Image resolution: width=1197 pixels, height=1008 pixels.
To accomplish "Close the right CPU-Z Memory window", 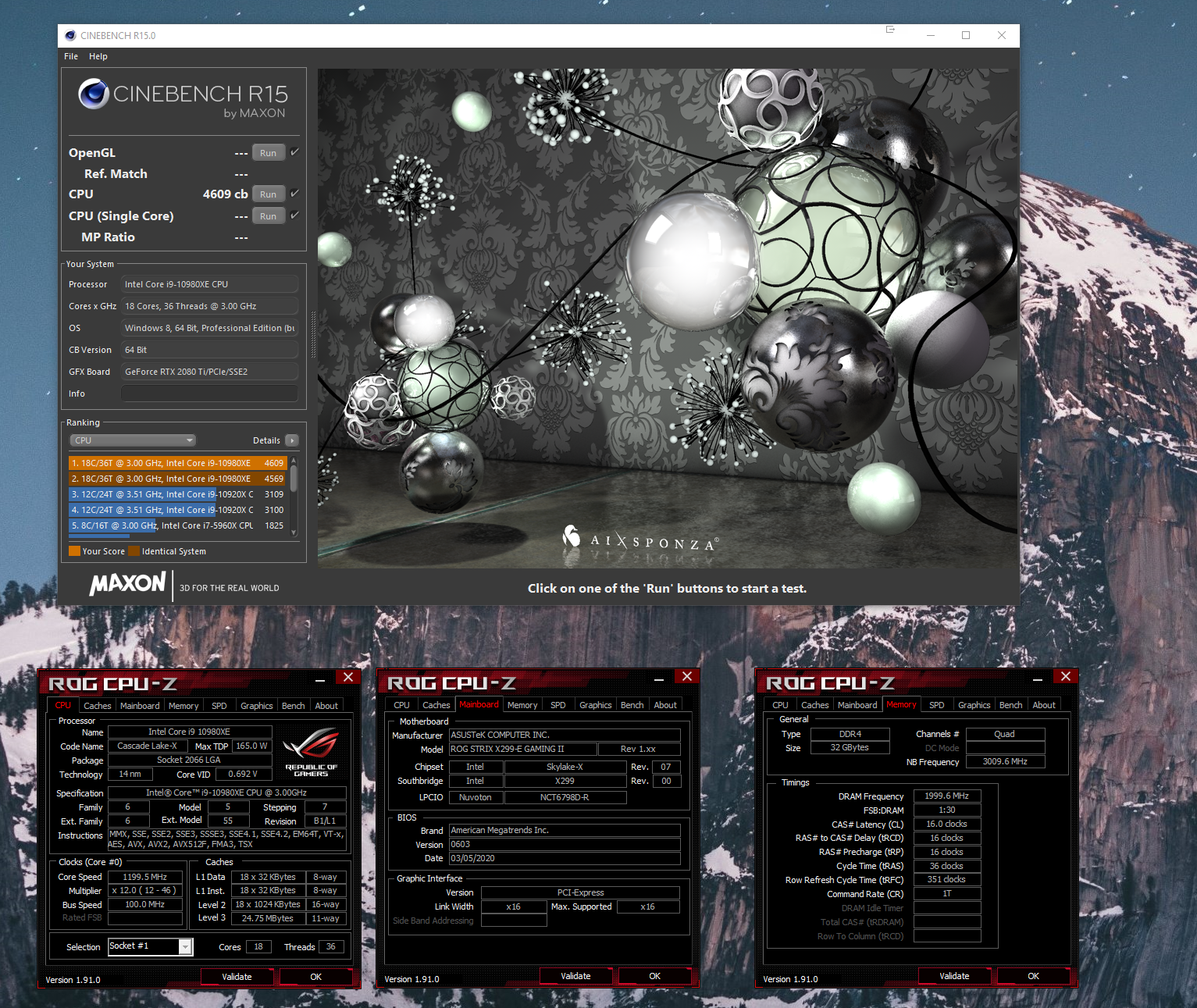I will [1066, 676].
